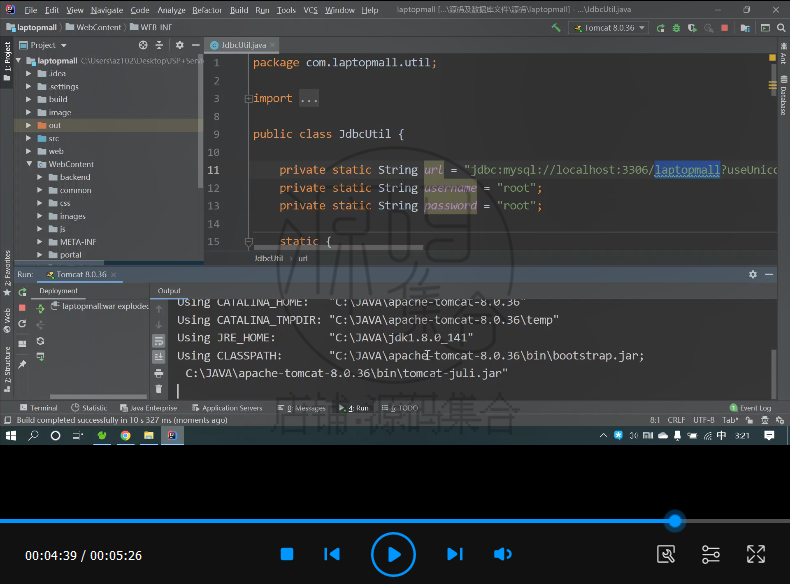Print the output using printer icon
The image size is (790, 584).
point(159,373)
